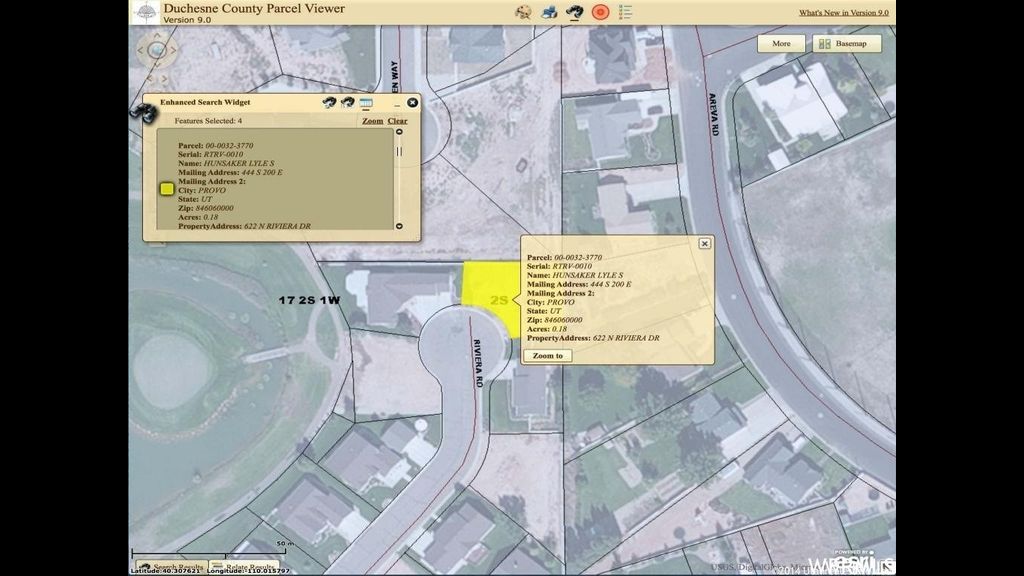1024x576 pixels.
Task: Open the Basemap switcher
Action: click(847, 44)
